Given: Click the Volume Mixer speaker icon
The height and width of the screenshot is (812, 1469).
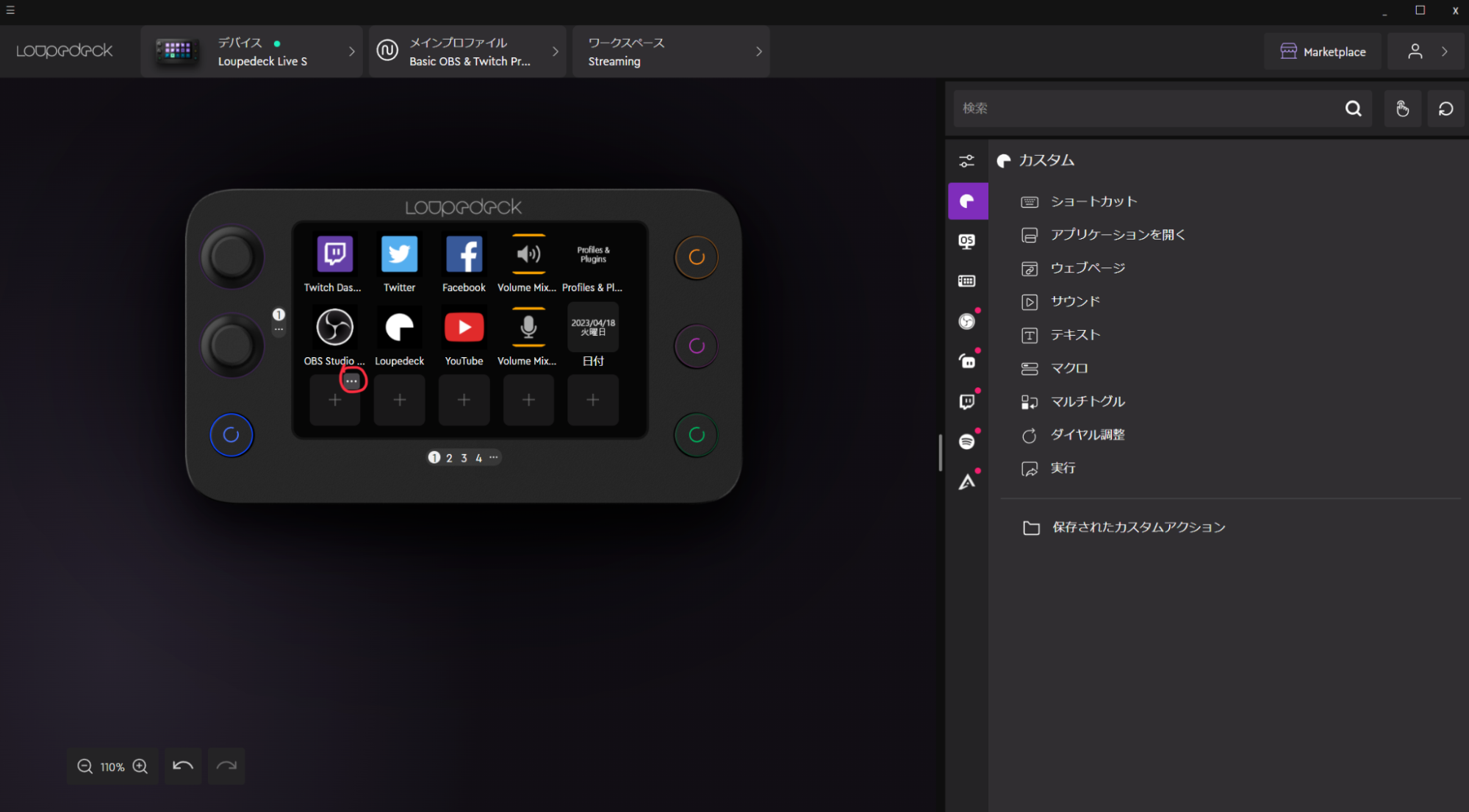Looking at the screenshot, I should pos(528,254).
